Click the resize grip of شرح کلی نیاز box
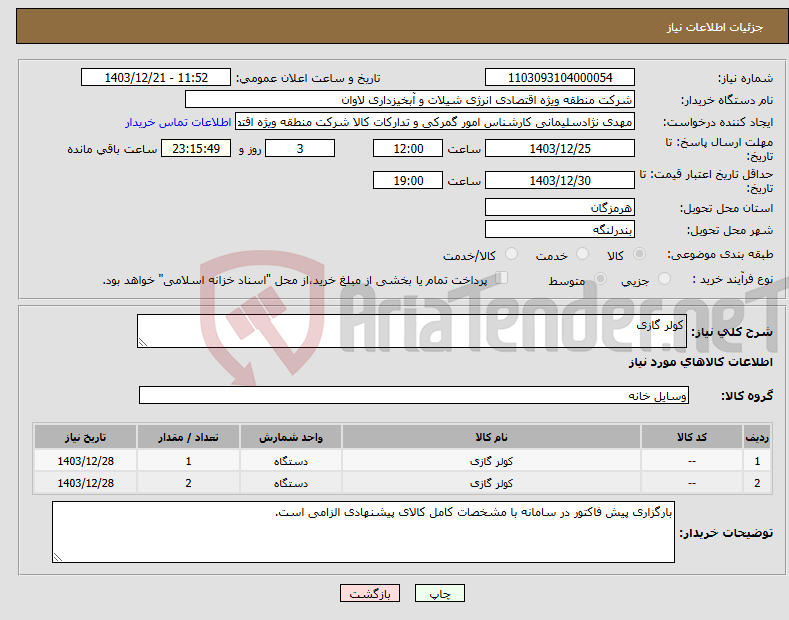789x620 pixels. click(143, 342)
